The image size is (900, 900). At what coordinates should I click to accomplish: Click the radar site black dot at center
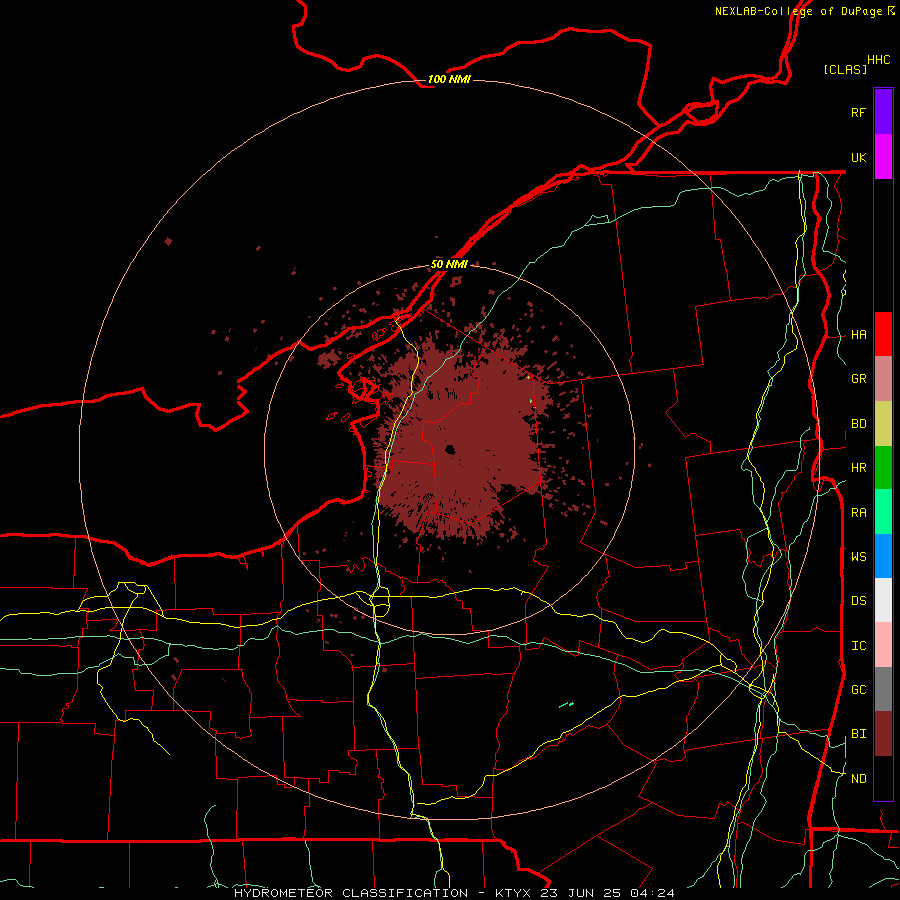tap(450, 449)
